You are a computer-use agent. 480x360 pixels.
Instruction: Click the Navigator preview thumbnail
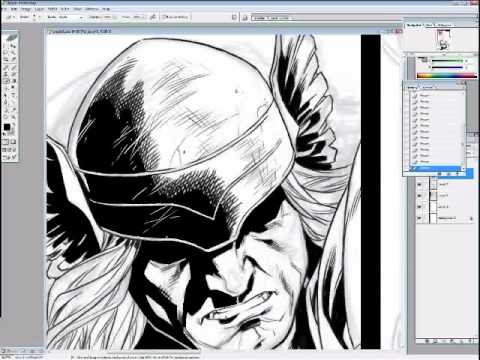(x=443, y=39)
